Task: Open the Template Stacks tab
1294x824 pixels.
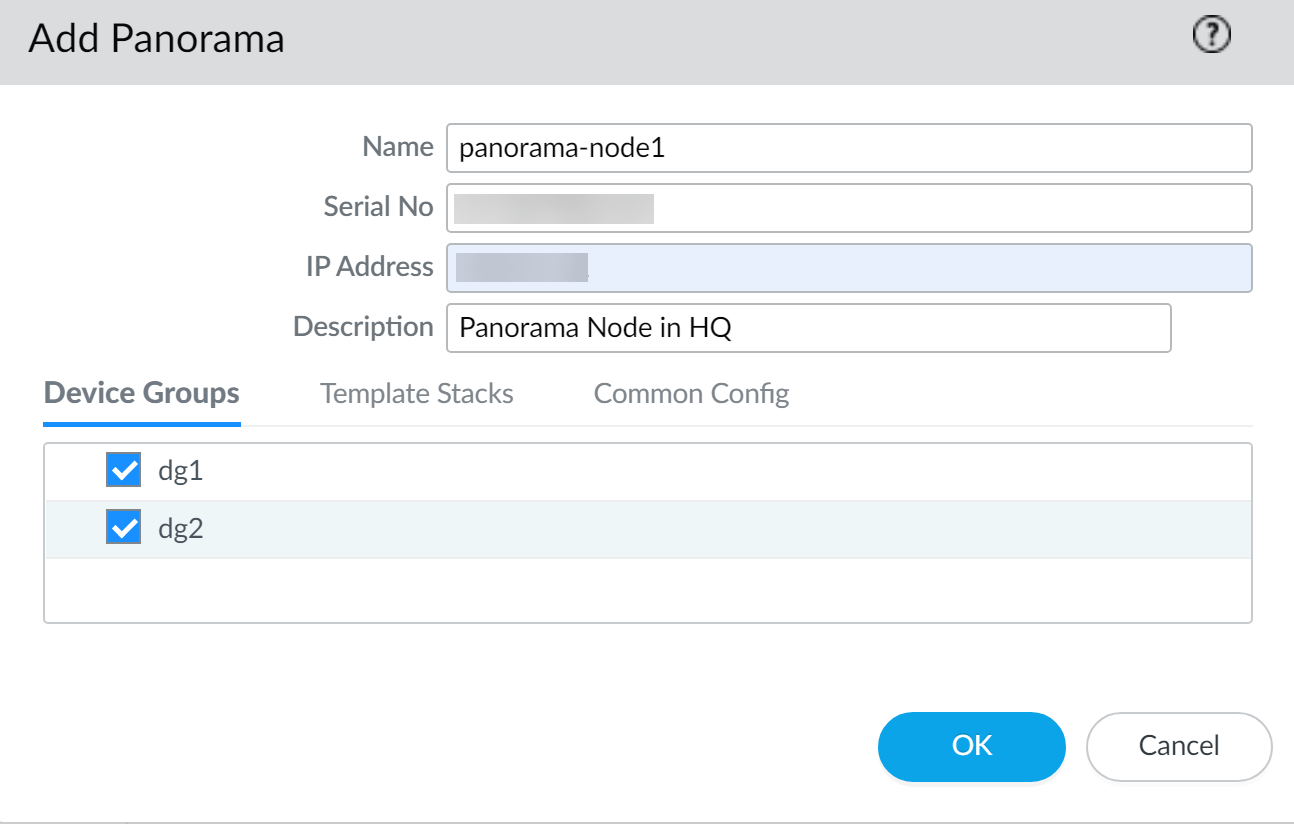Action: [x=417, y=394]
